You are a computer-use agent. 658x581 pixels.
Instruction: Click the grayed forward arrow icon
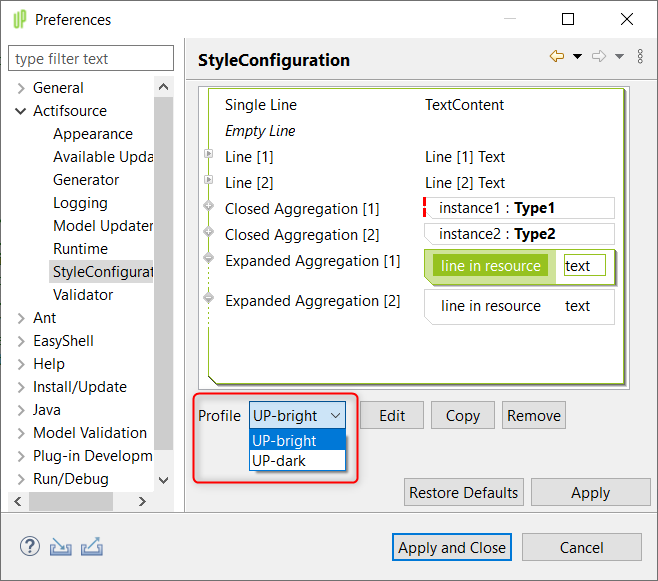pyautogui.click(x=599, y=57)
